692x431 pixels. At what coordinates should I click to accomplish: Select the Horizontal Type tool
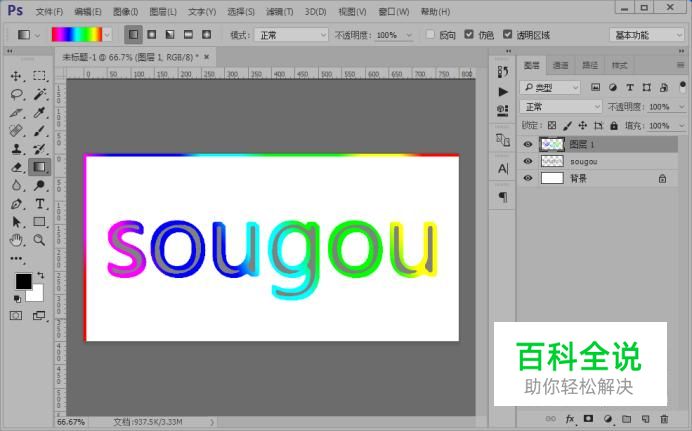pos(39,204)
